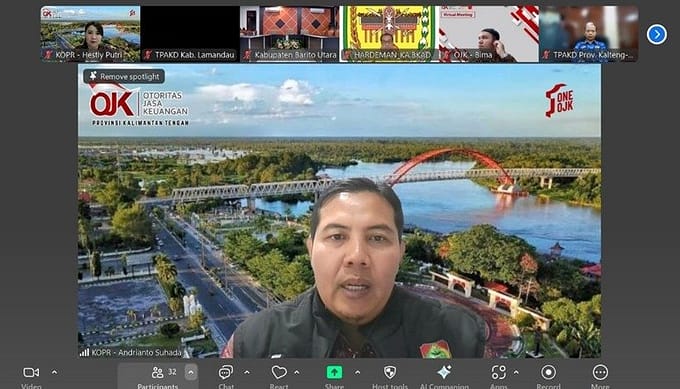Open Host tools shield icon
This screenshot has height=389, width=680.
[390, 372]
